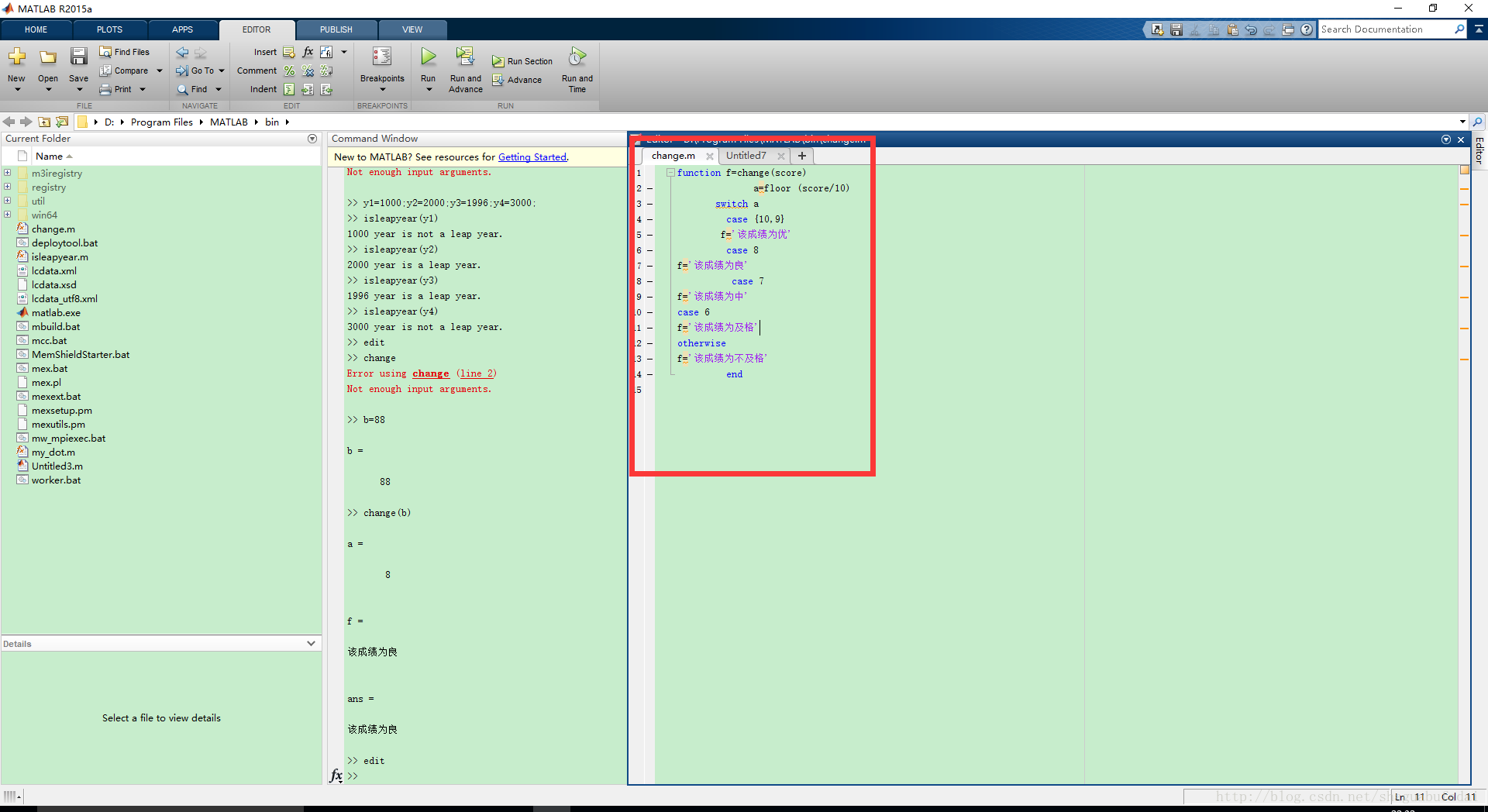Collapse the function code fold marker

(670, 173)
